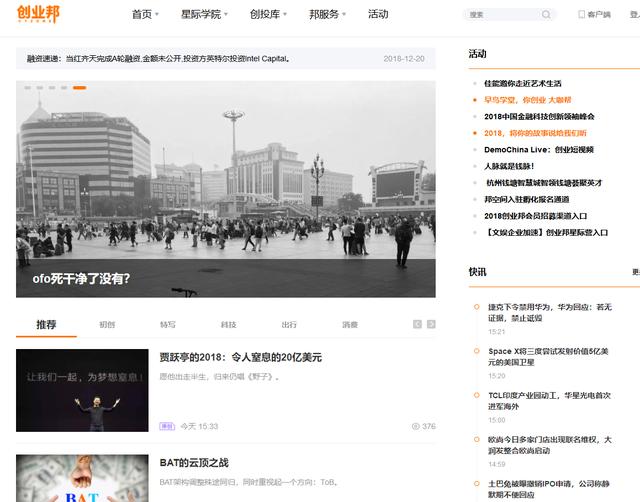This screenshot has width=640, height=502.
Task: Open activity 邦空间入驻孵化报名通道
Action: click(x=527, y=200)
